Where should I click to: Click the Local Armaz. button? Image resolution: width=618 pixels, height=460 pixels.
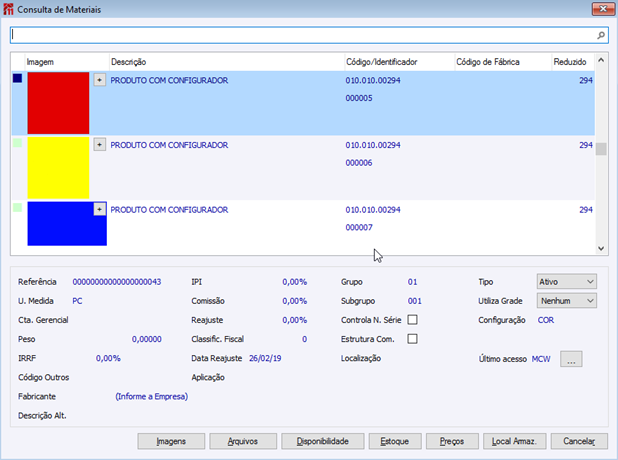point(515,441)
